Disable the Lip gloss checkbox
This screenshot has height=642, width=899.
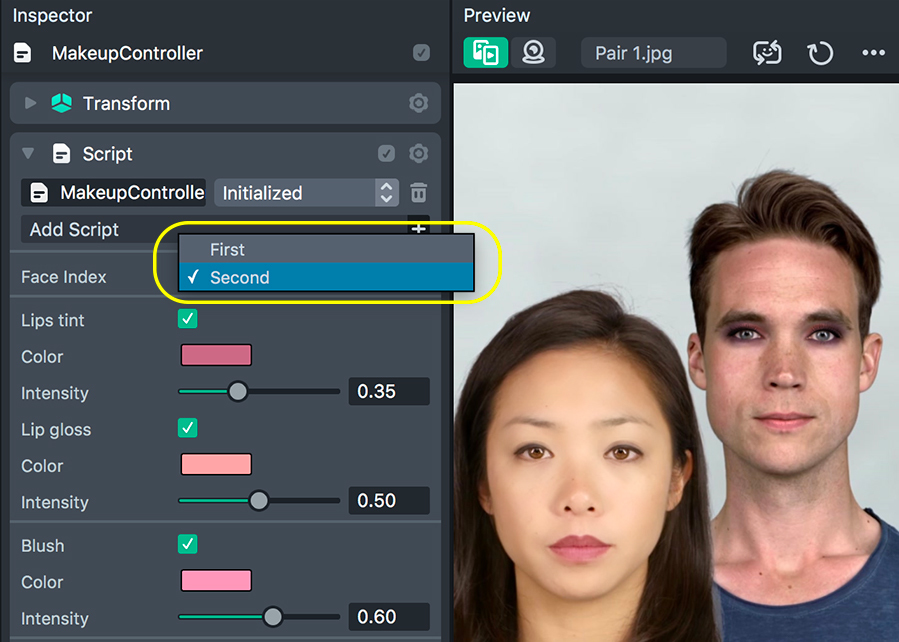188,429
